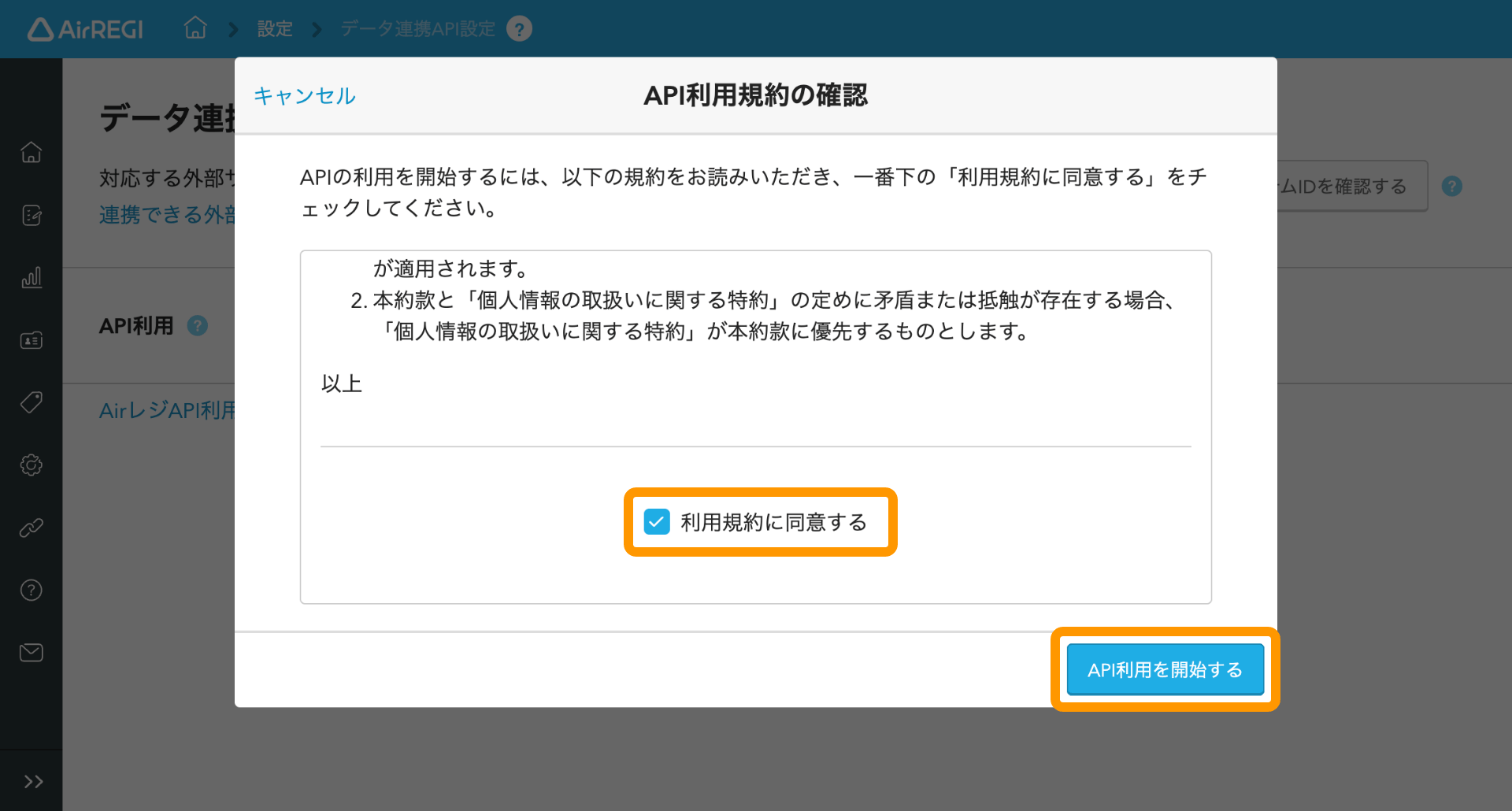Open 設定 breadcrumb link
Viewport: 1512px width, 811px height.
click(275, 29)
